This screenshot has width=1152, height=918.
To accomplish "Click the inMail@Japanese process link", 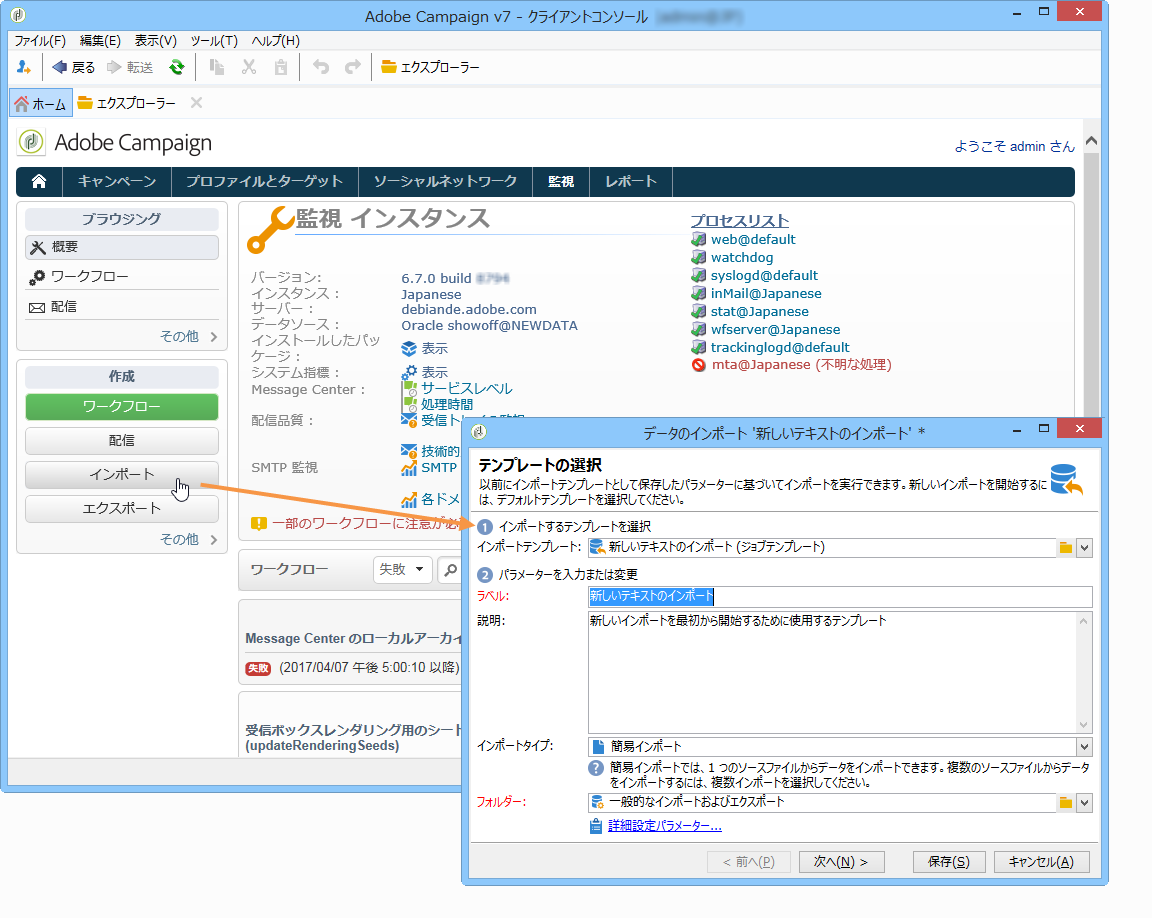I will point(766,294).
